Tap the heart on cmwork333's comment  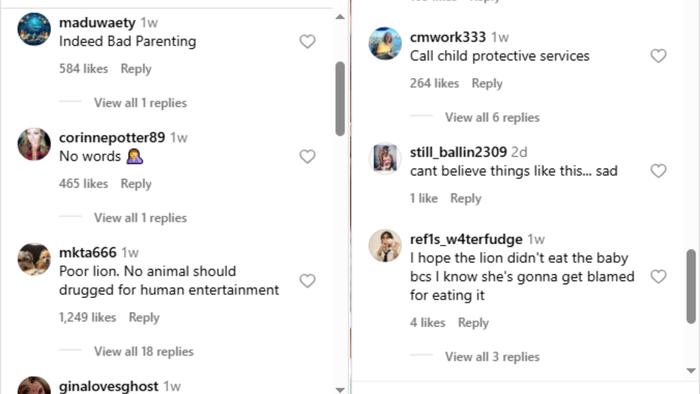tap(658, 56)
